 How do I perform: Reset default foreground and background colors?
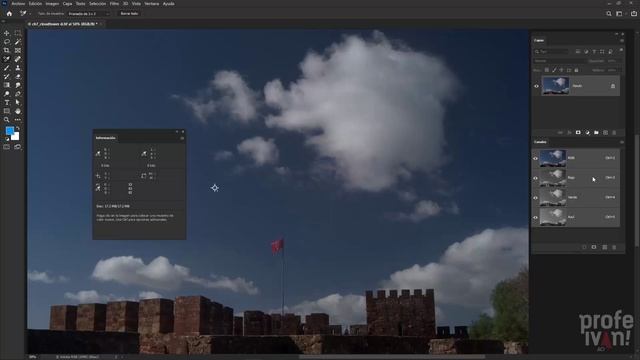click(7, 139)
